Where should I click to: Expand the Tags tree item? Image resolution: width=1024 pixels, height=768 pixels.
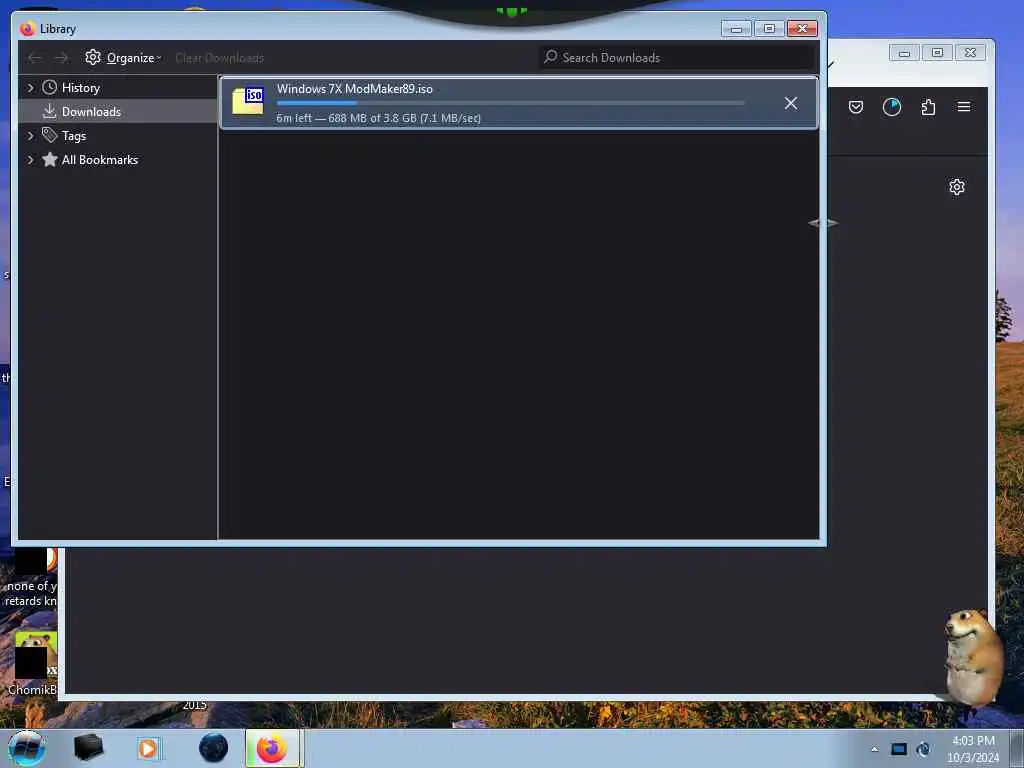pos(30,136)
